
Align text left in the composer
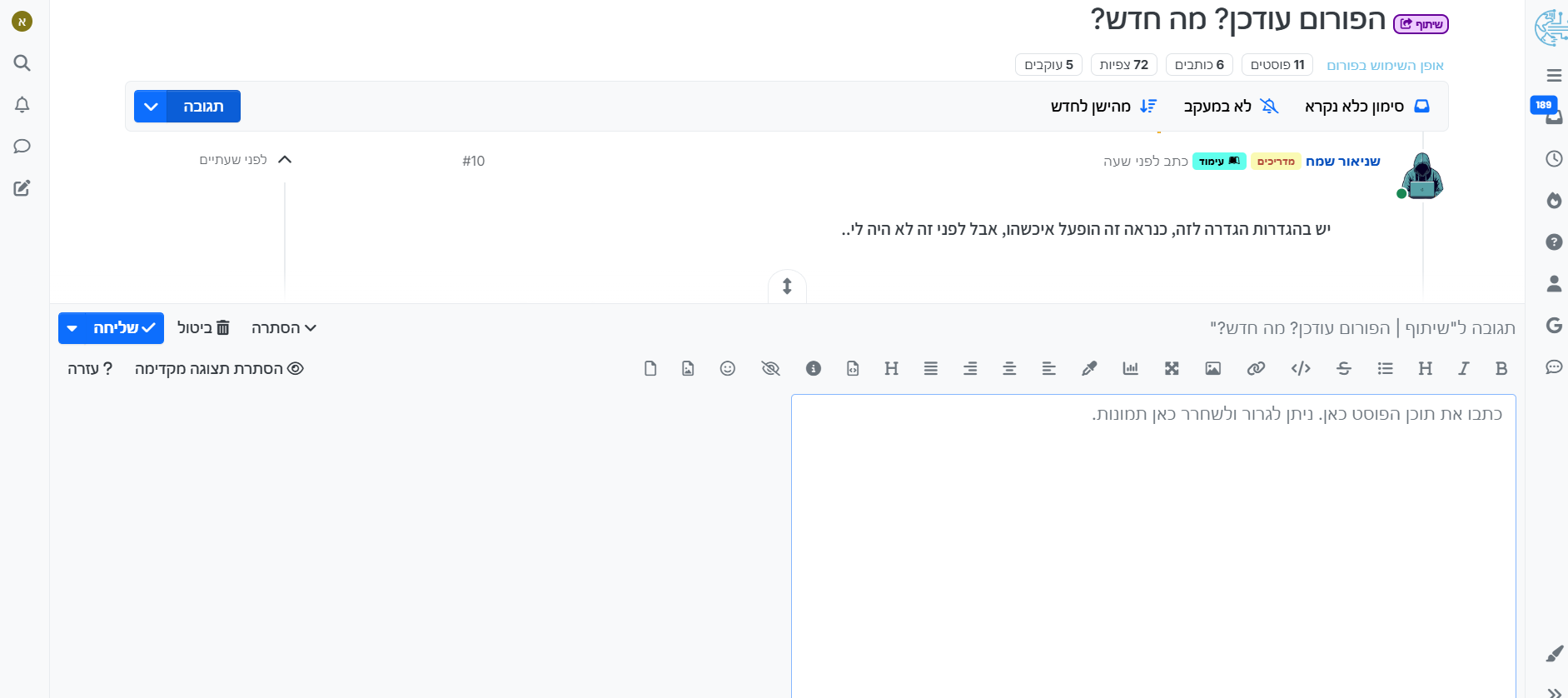click(x=1049, y=368)
